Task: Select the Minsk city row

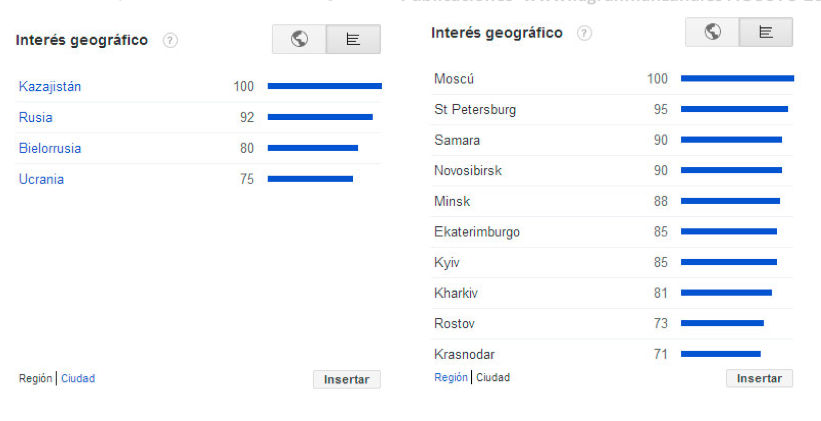Action: coord(452,202)
